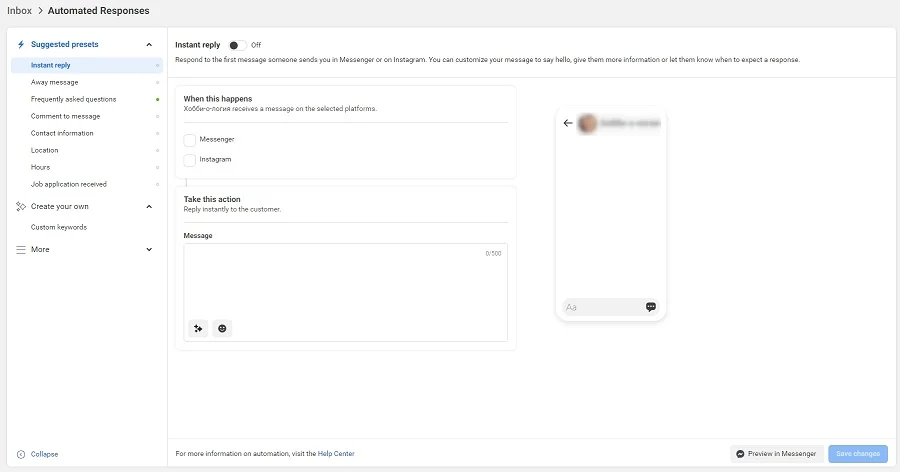Click the lightning bolt Suggested presets icon

click(x=21, y=45)
